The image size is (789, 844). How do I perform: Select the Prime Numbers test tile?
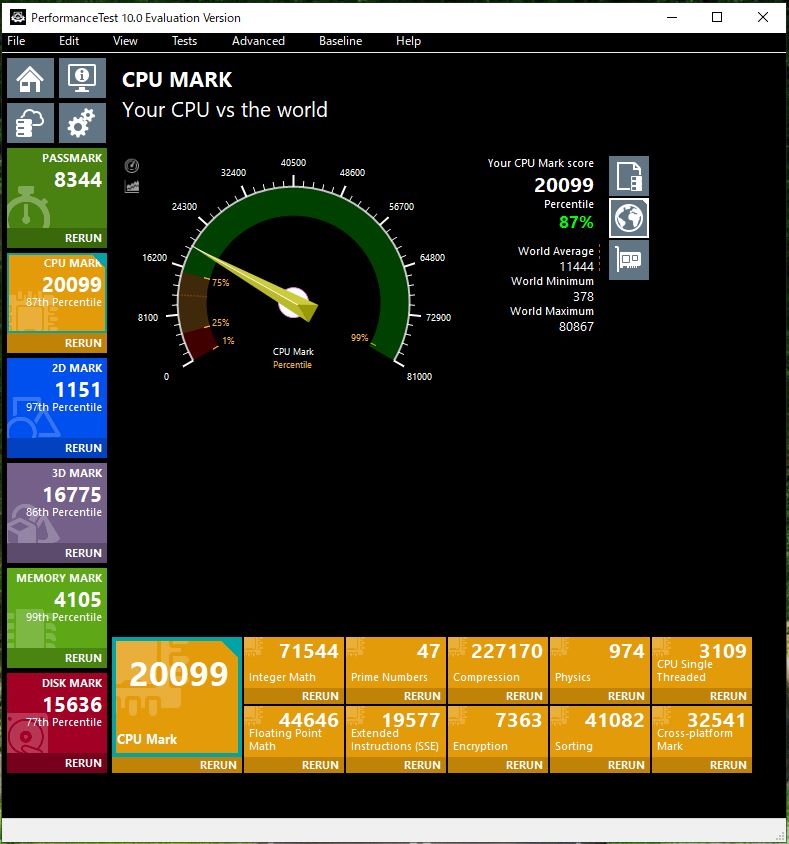click(396, 663)
